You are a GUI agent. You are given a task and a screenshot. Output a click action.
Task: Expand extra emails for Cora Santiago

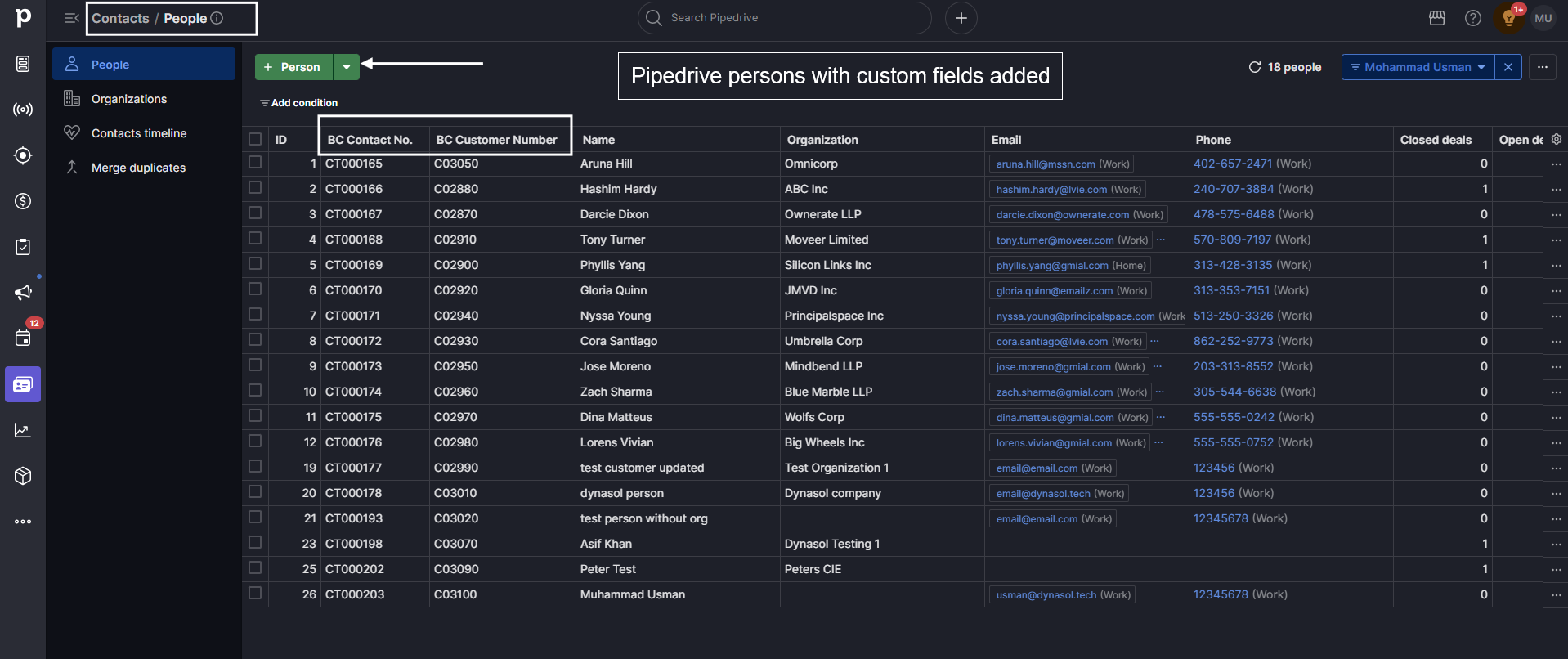click(x=1154, y=341)
